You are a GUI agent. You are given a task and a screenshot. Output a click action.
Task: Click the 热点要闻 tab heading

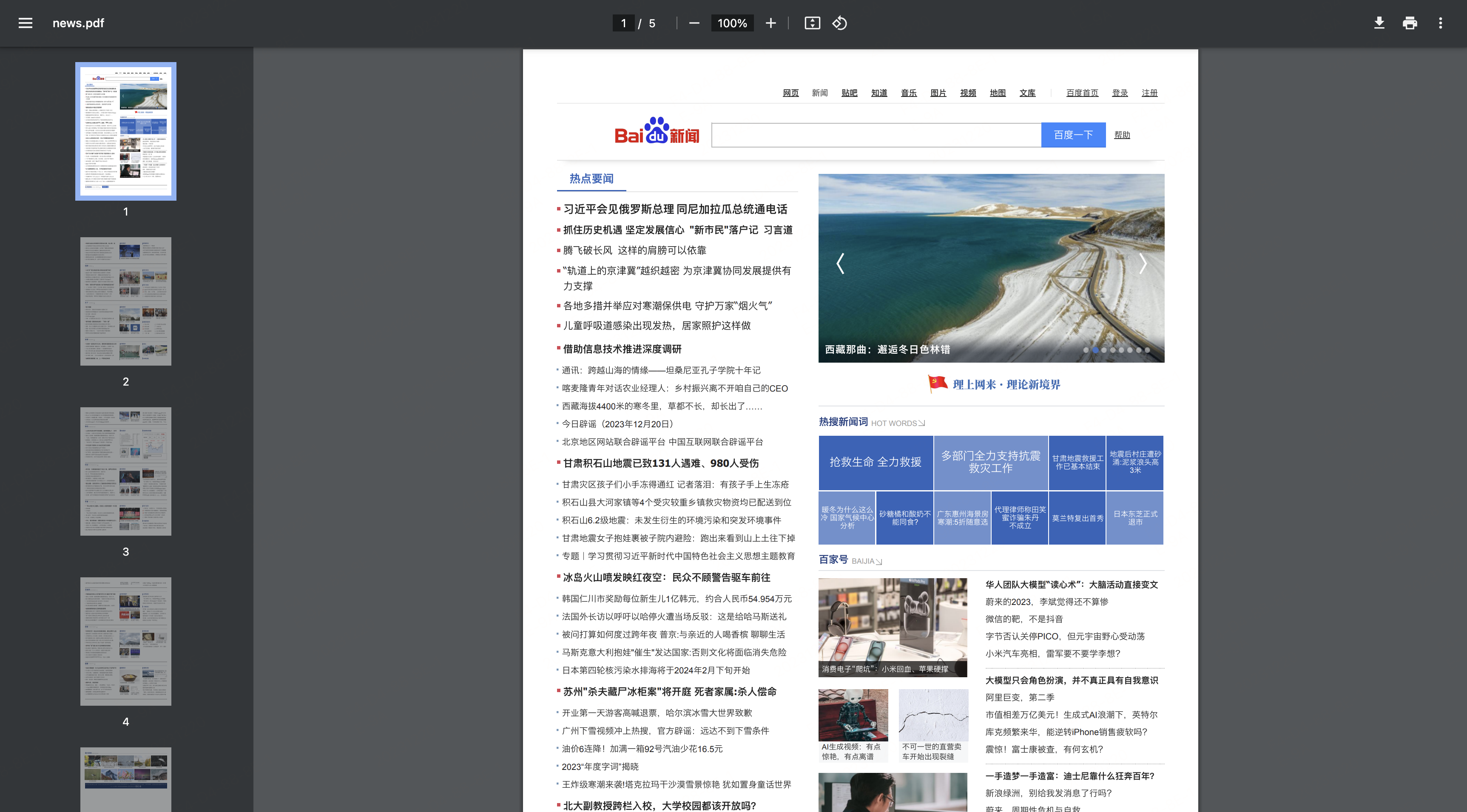click(x=591, y=179)
